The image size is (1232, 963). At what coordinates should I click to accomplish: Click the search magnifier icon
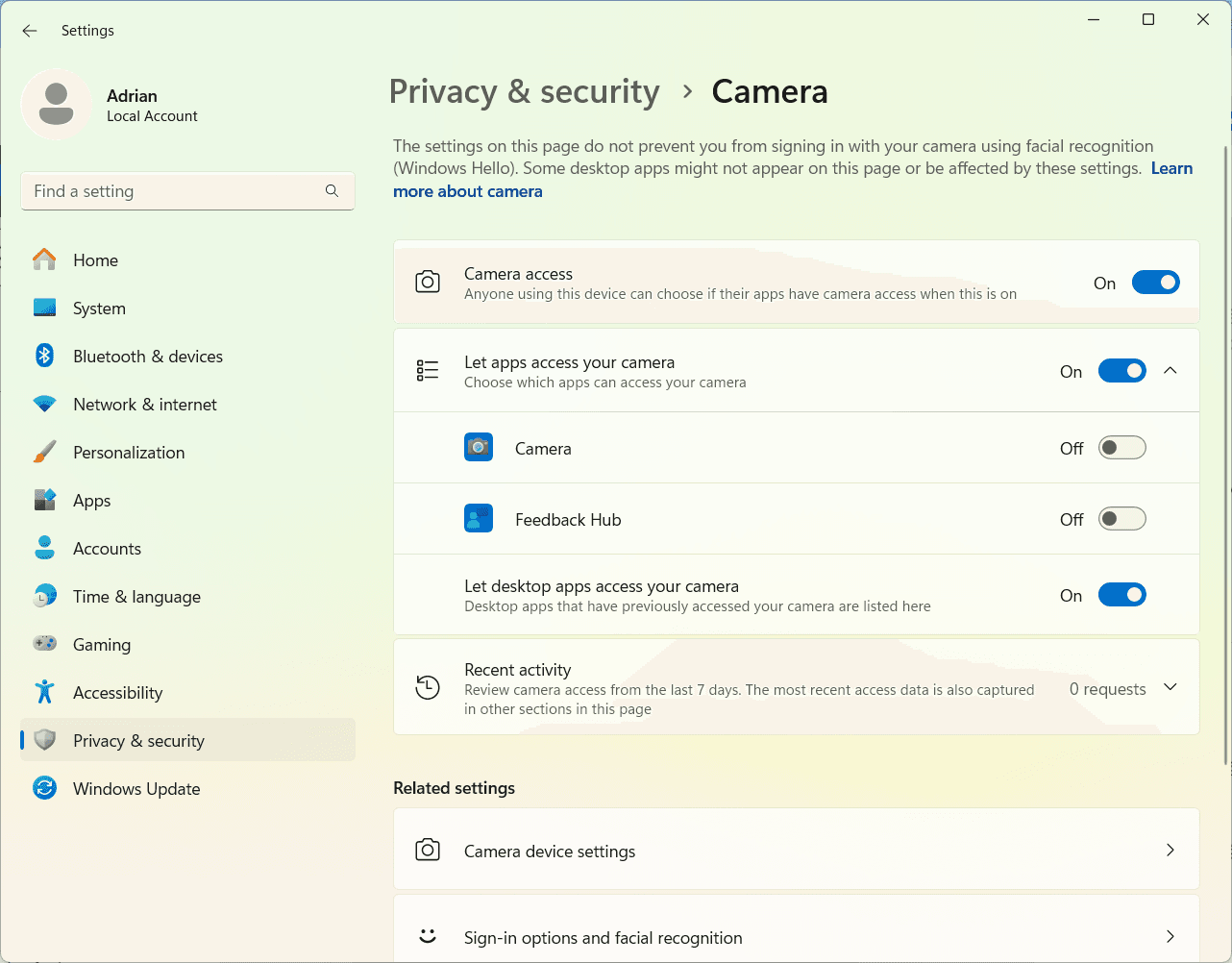tap(332, 190)
